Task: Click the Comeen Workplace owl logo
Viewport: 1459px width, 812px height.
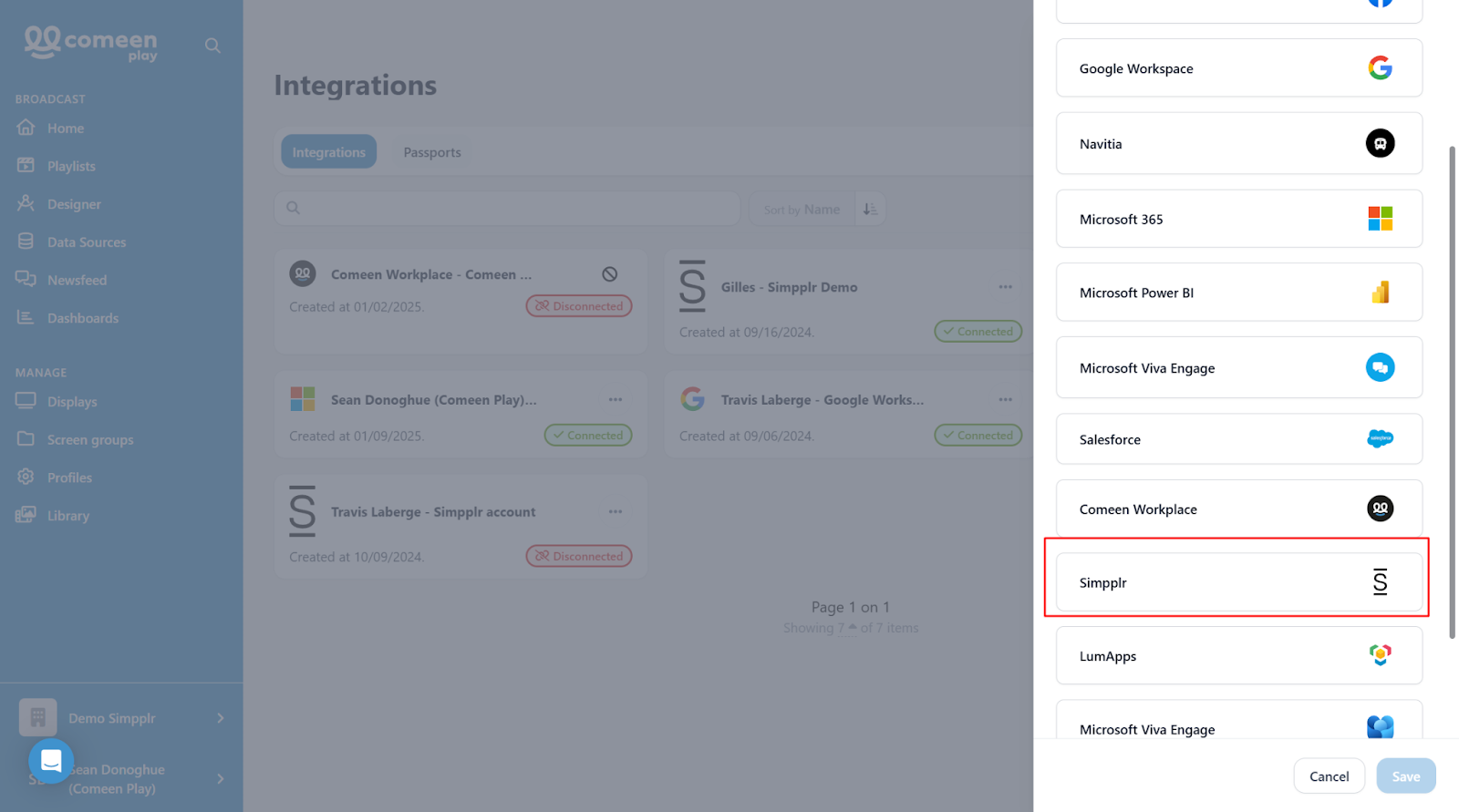Action: pyautogui.click(x=1380, y=509)
